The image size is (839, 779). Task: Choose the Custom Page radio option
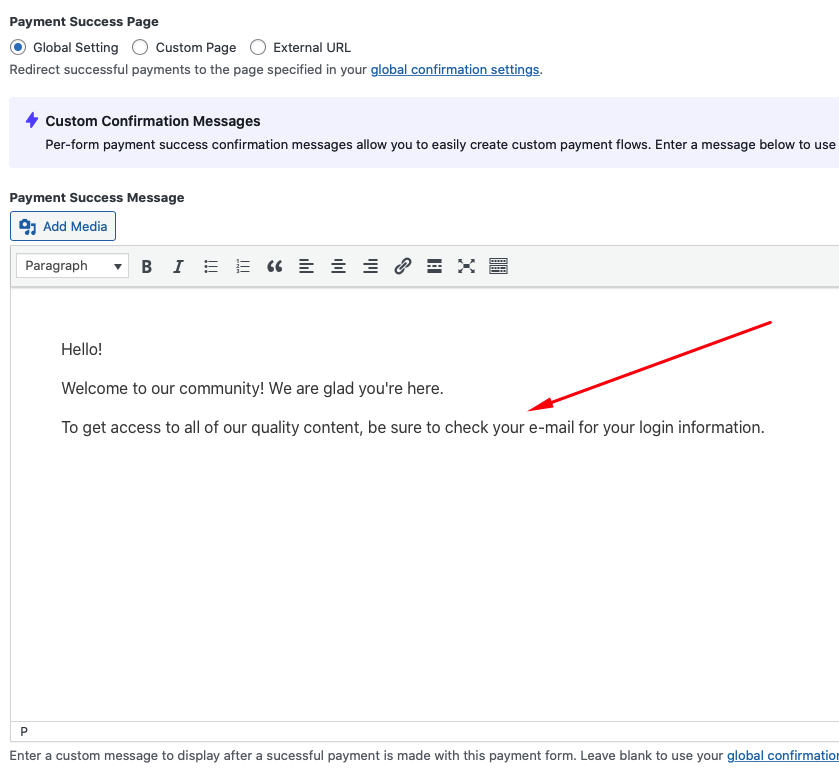coord(140,47)
